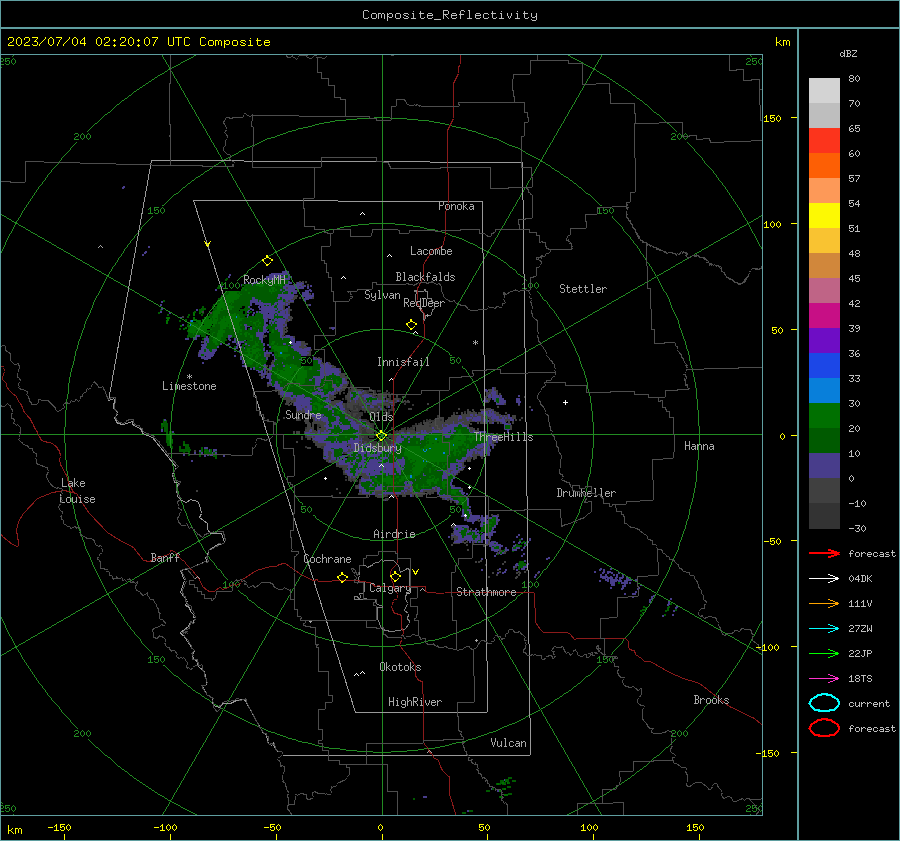The width and height of the screenshot is (900, 841).
Task: Click the Lacombe label
Action: [x=431, y=251]
